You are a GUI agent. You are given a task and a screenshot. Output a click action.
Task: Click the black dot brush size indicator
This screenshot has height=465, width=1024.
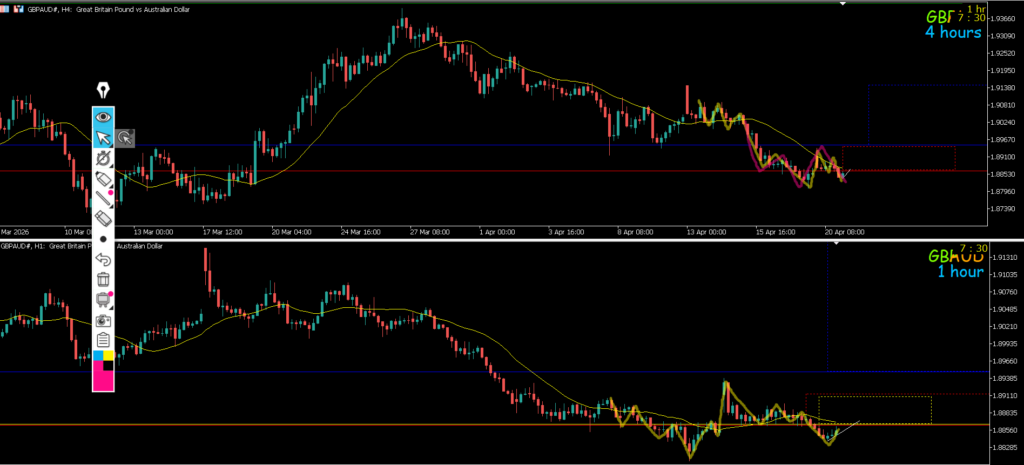(103, 239)
